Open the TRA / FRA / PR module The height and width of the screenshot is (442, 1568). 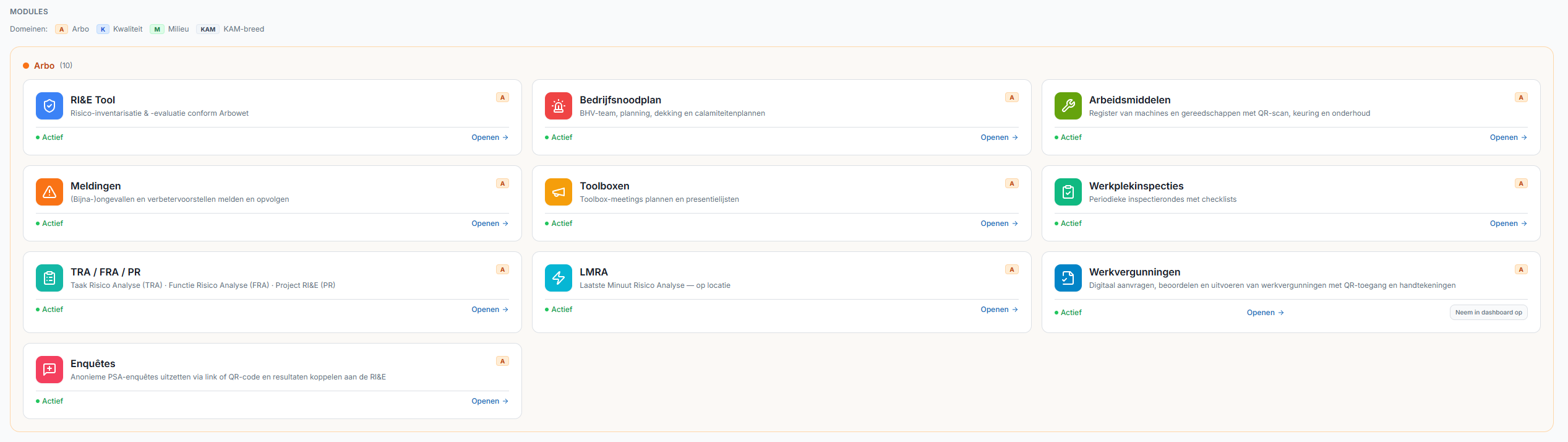pos(490,310)
